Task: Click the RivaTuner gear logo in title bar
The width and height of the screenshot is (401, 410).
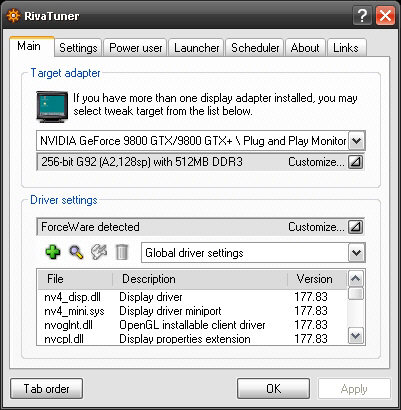Action: tap(13, 16)
